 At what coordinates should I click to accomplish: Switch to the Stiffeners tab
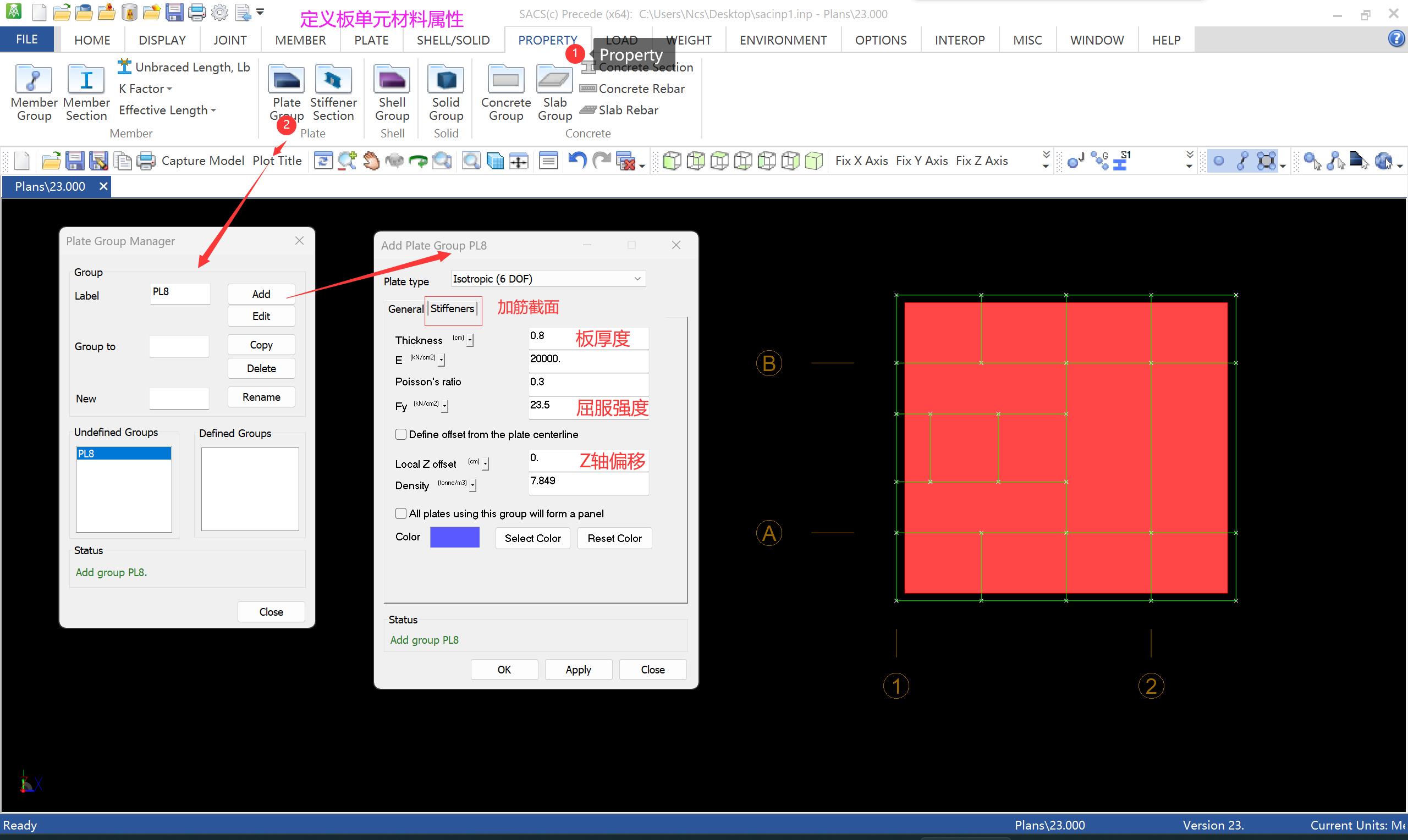(x=452, y=308)
